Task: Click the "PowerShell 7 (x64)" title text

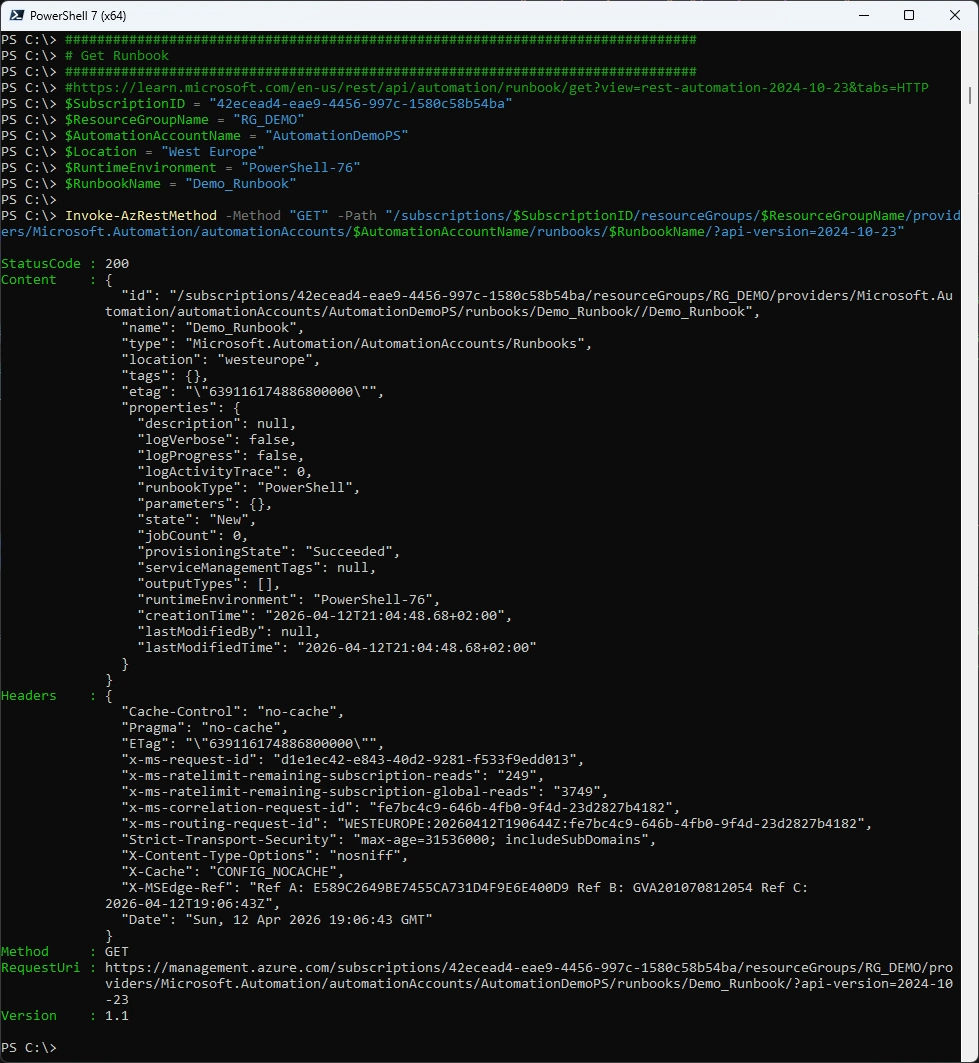Action: click(79, 16)
